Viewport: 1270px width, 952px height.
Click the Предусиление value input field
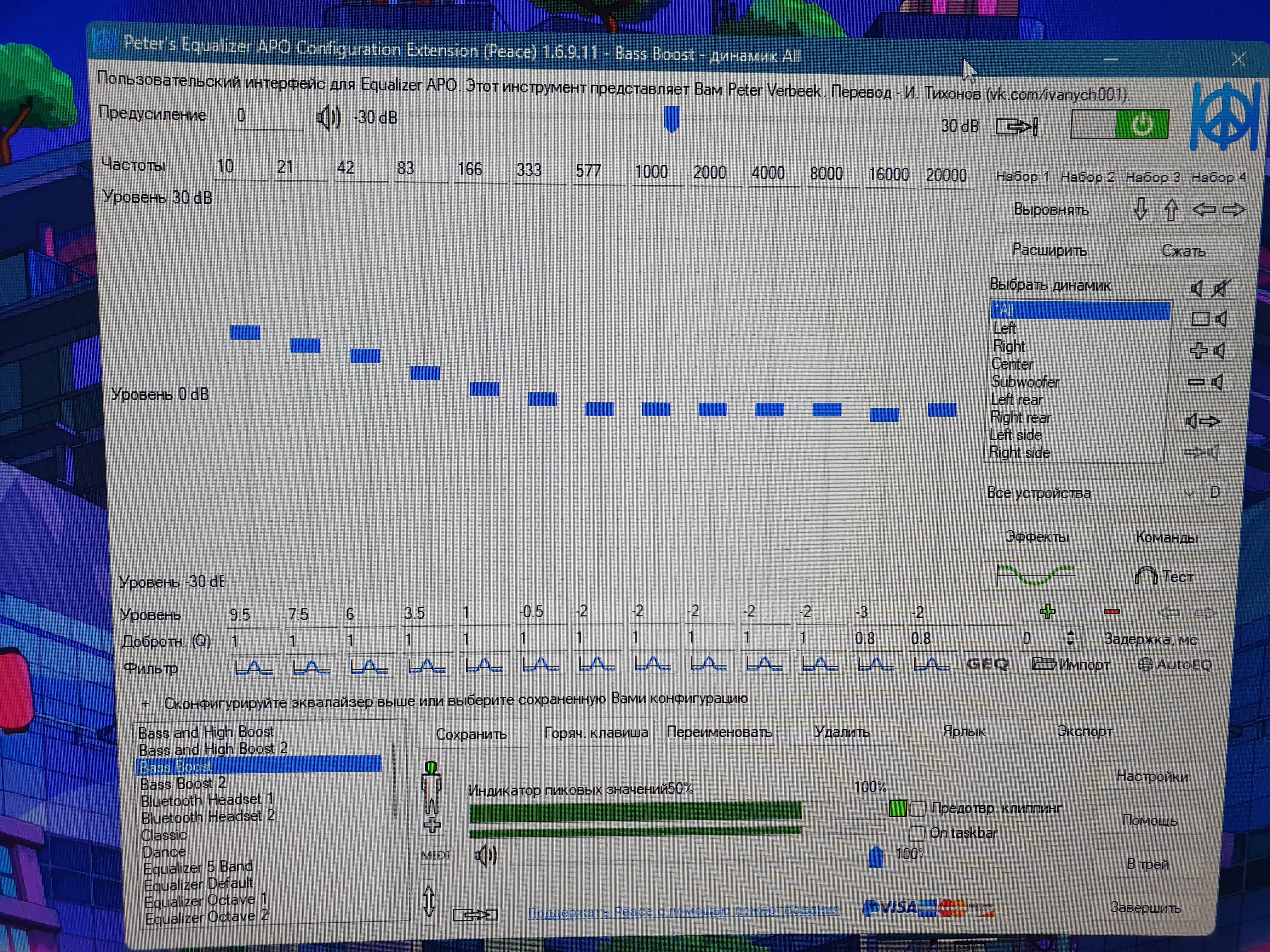(268, 116)
